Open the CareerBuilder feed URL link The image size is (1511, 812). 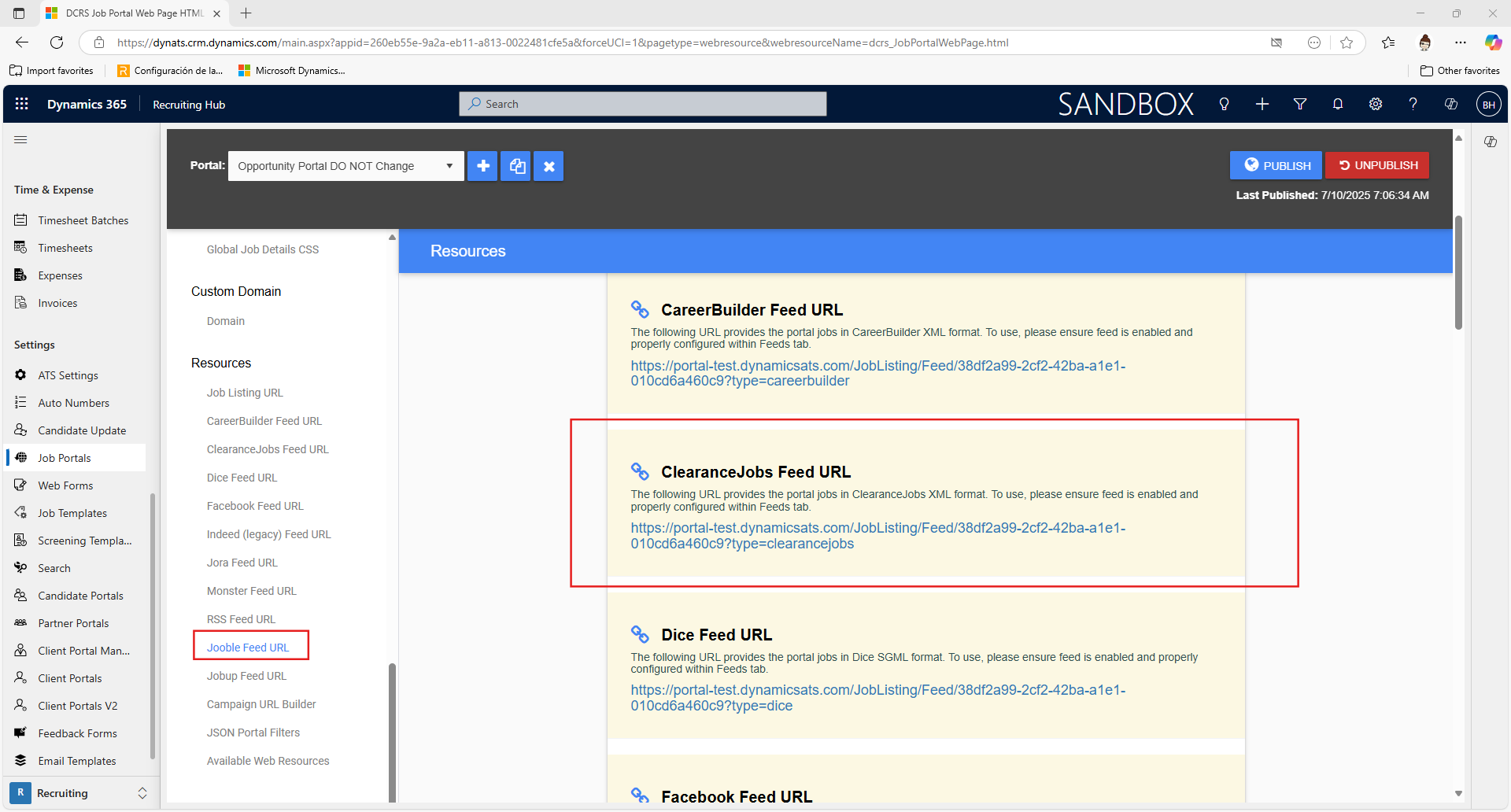(877, 373)
